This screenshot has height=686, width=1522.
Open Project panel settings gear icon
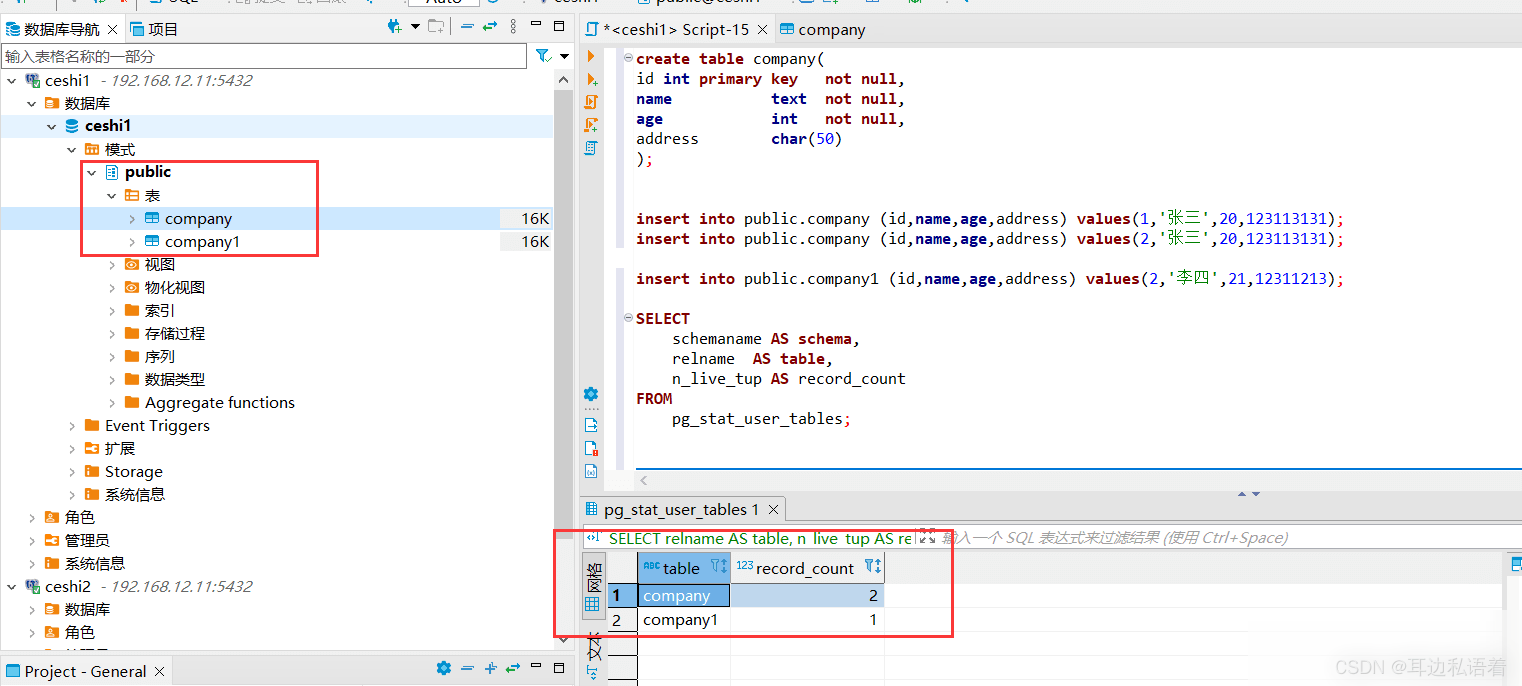pyautogui.click(x=444, y=669)
